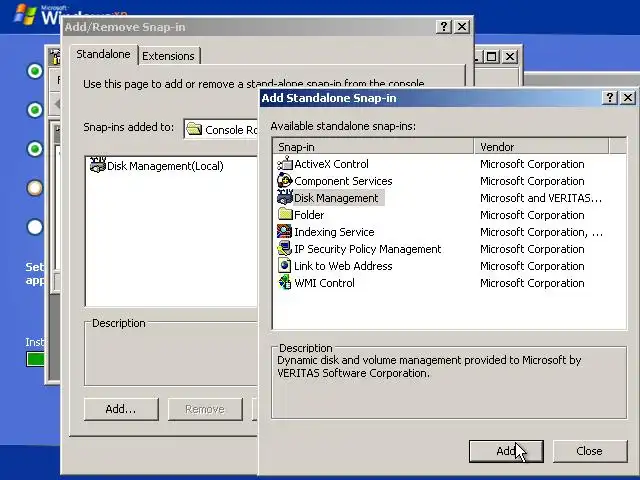Open the Snap-ins added to combo box

pyautogui.click(x=221, y=129)
